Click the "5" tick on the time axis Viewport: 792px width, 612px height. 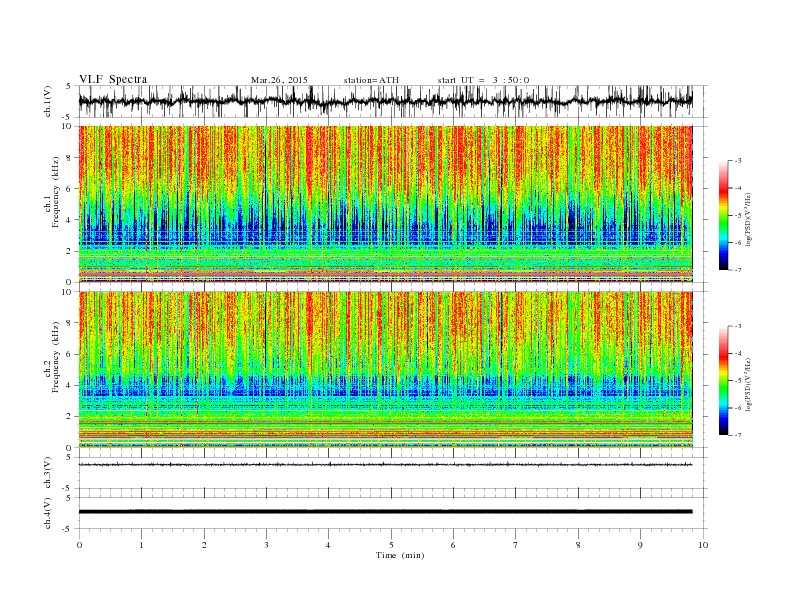391,545
